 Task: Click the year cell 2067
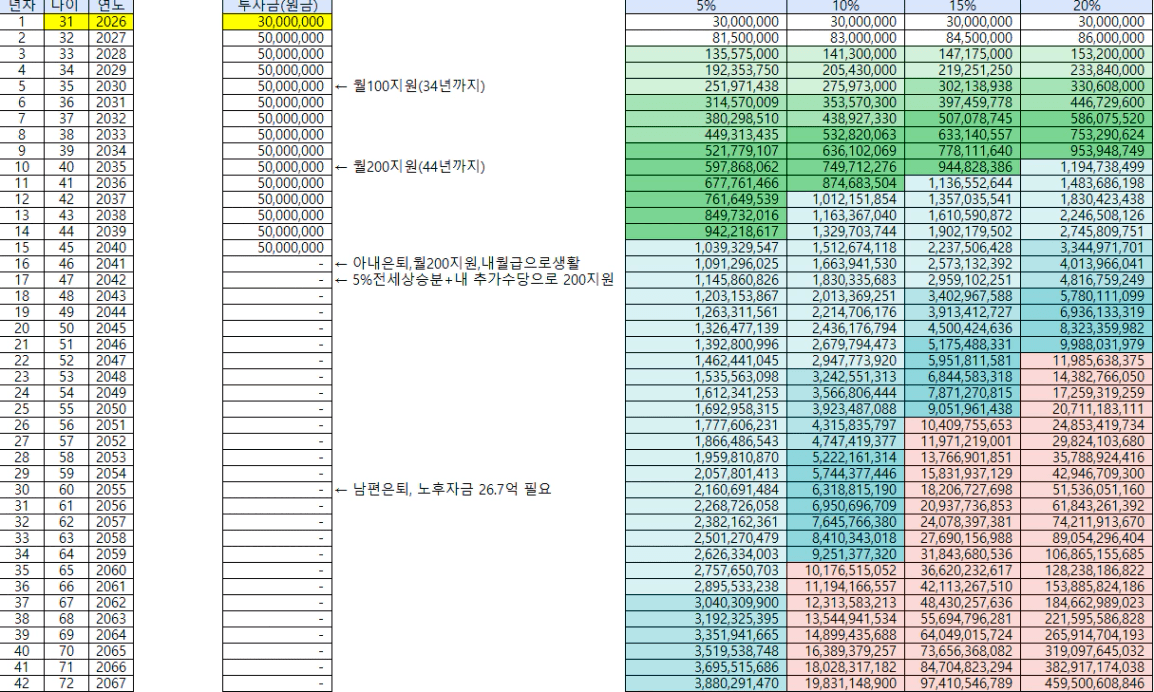[x=111, y=683]
